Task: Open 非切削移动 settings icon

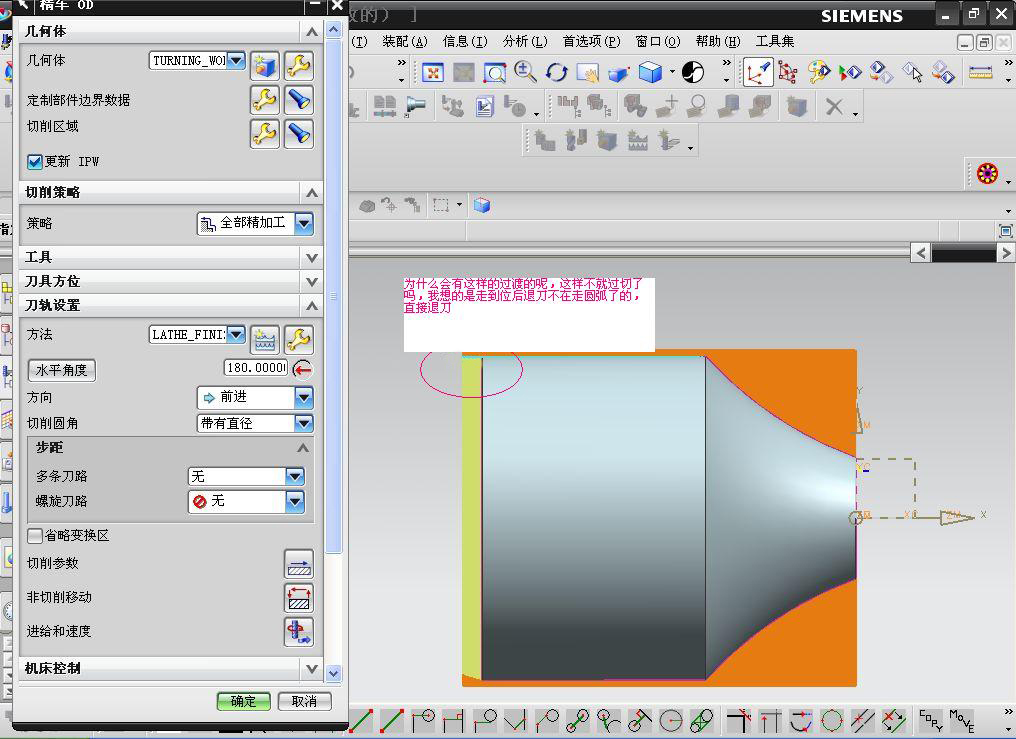Action: [x=299, y=598]
